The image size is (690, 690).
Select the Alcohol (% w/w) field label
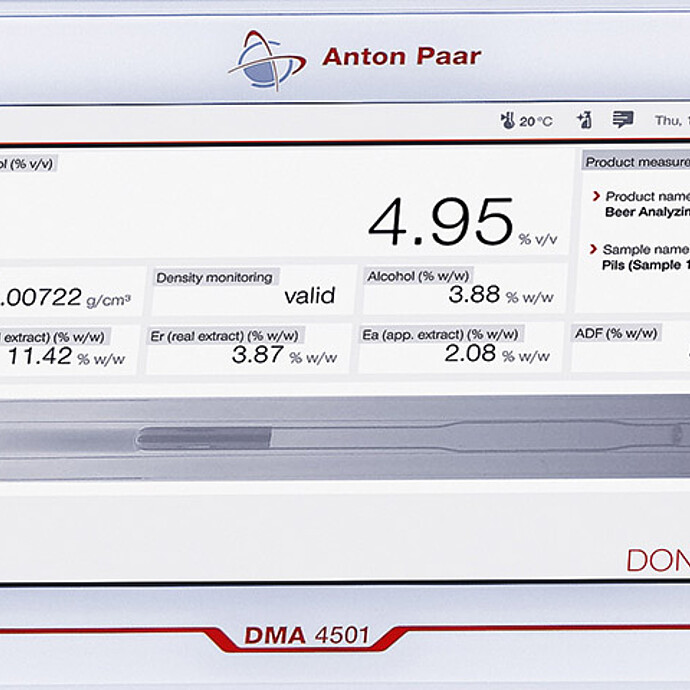[x=418, y=276]
